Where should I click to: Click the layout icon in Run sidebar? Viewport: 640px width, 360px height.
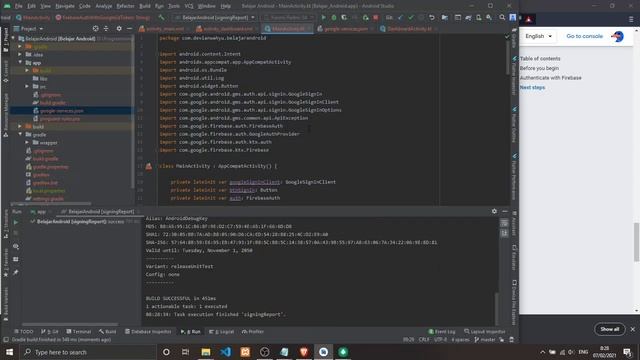(x=16, y=259)
